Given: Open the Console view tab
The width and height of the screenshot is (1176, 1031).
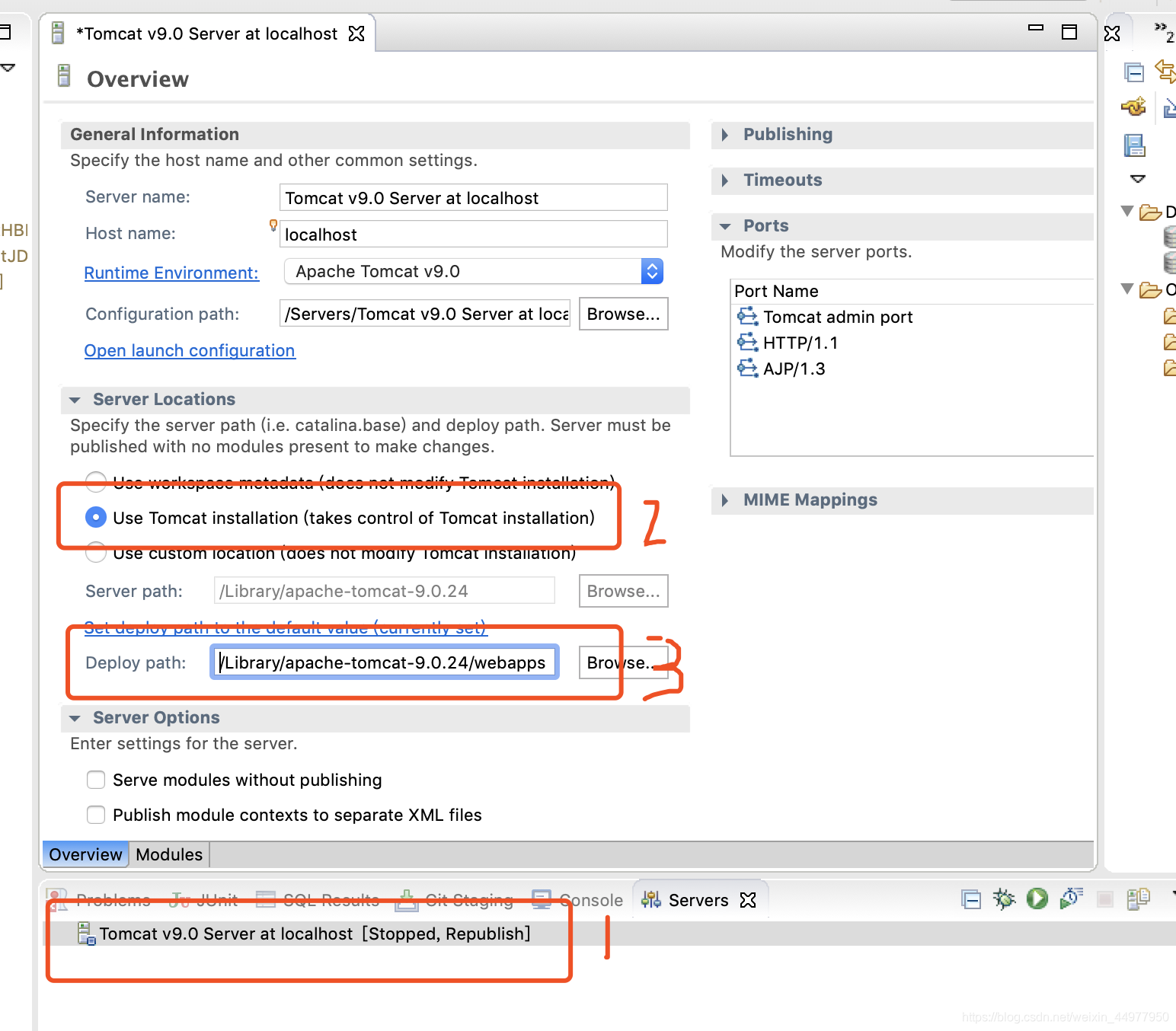Looking at the screenshot, I should click(x=577, y=900).
